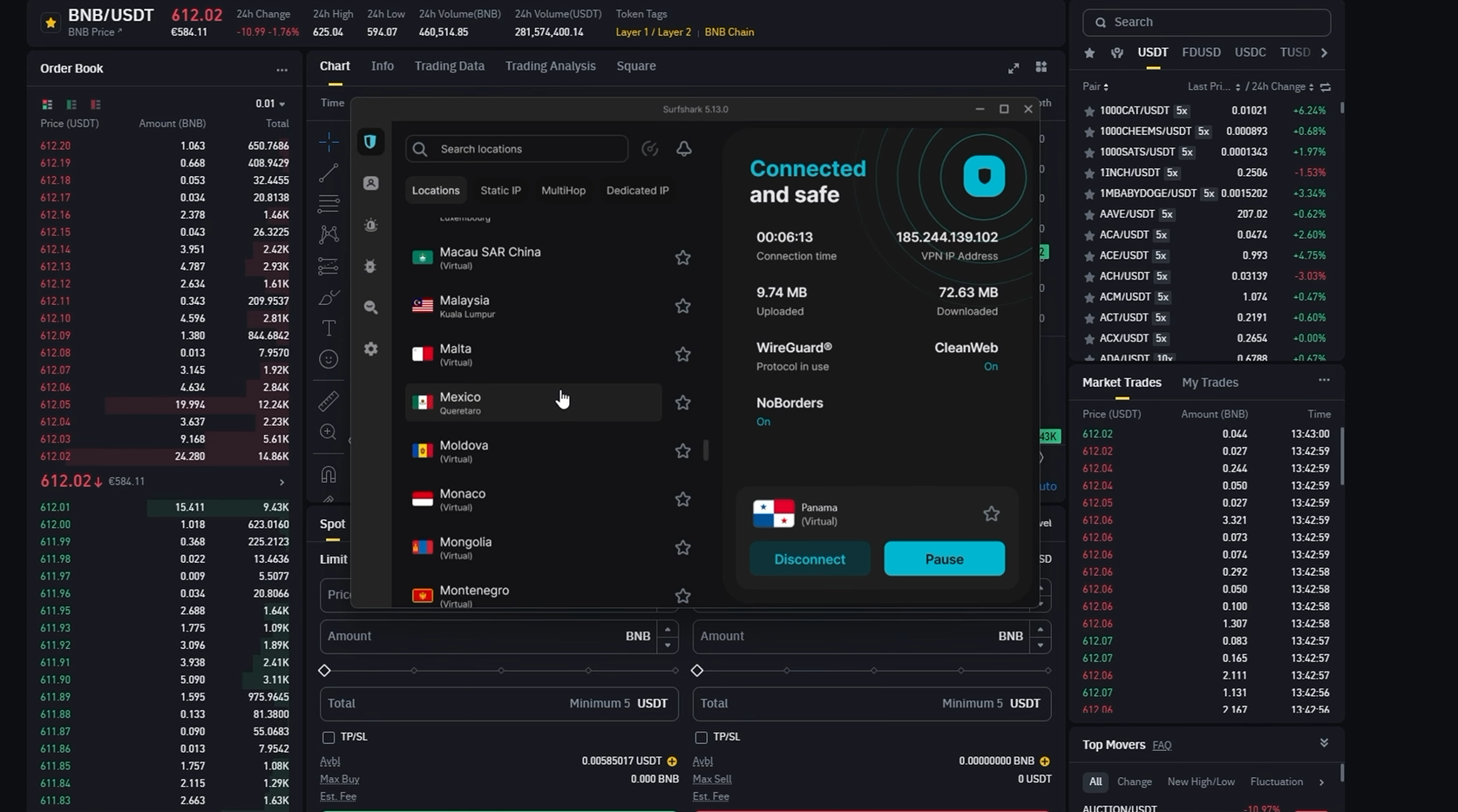Screen dimensions: 1458x812
Task: Select the emoji sticker chart tool
Action: click(x=329, y=359)
